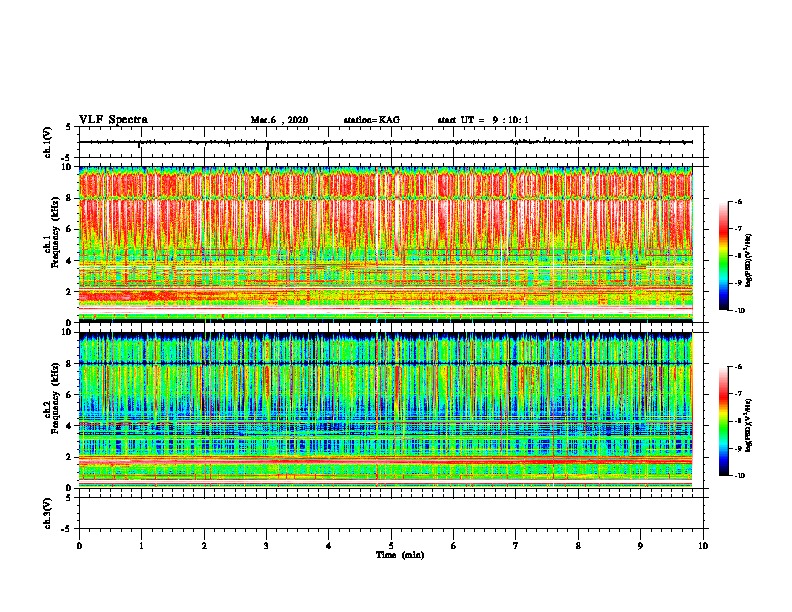Click the "4" minute tick on the time axis

(x=329, y=546)
